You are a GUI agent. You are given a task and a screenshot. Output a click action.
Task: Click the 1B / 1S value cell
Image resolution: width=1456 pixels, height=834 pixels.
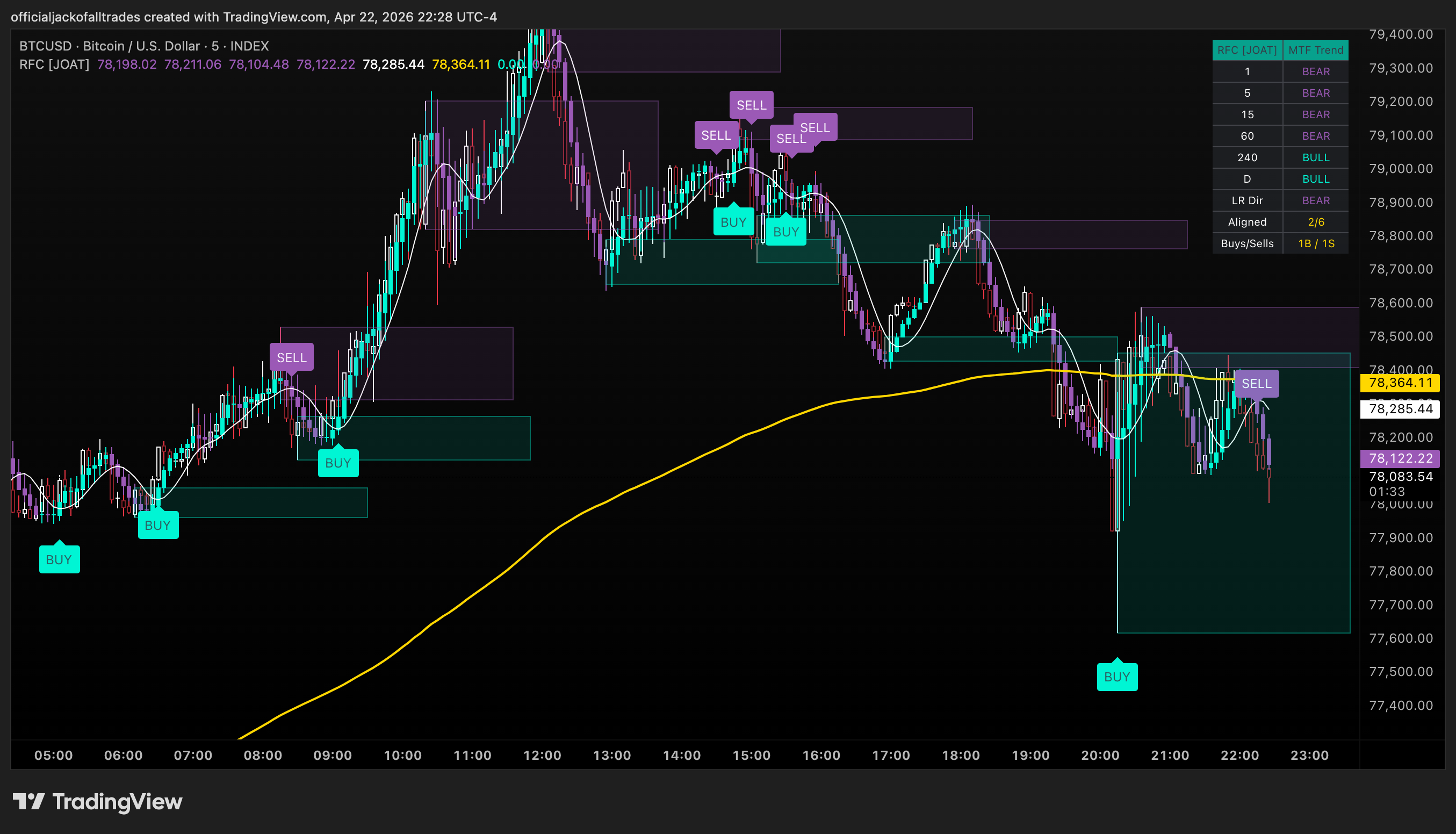tap(1316, 243)
